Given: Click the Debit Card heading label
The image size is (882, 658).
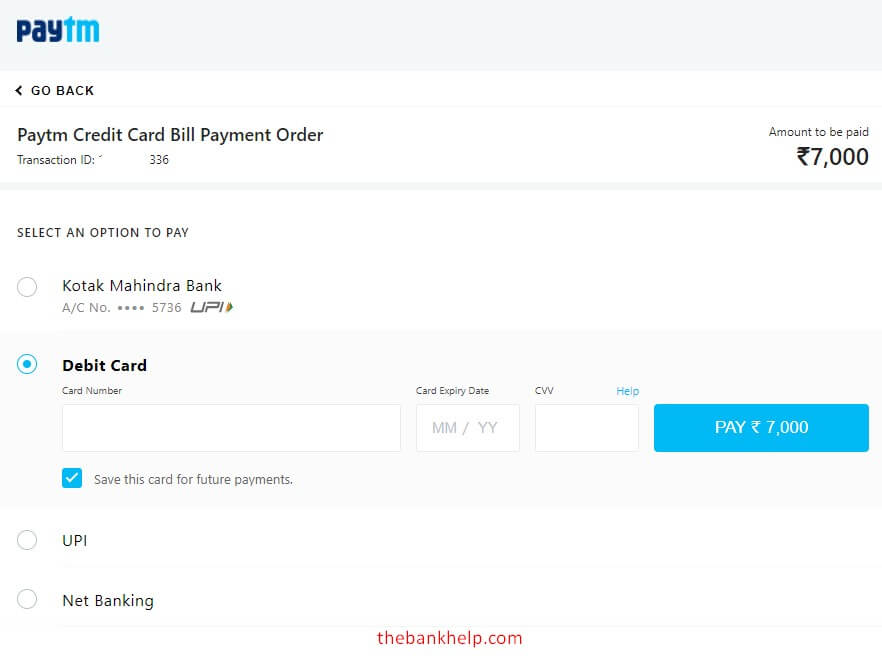Looking at the screenshot, I should (104, 366).
